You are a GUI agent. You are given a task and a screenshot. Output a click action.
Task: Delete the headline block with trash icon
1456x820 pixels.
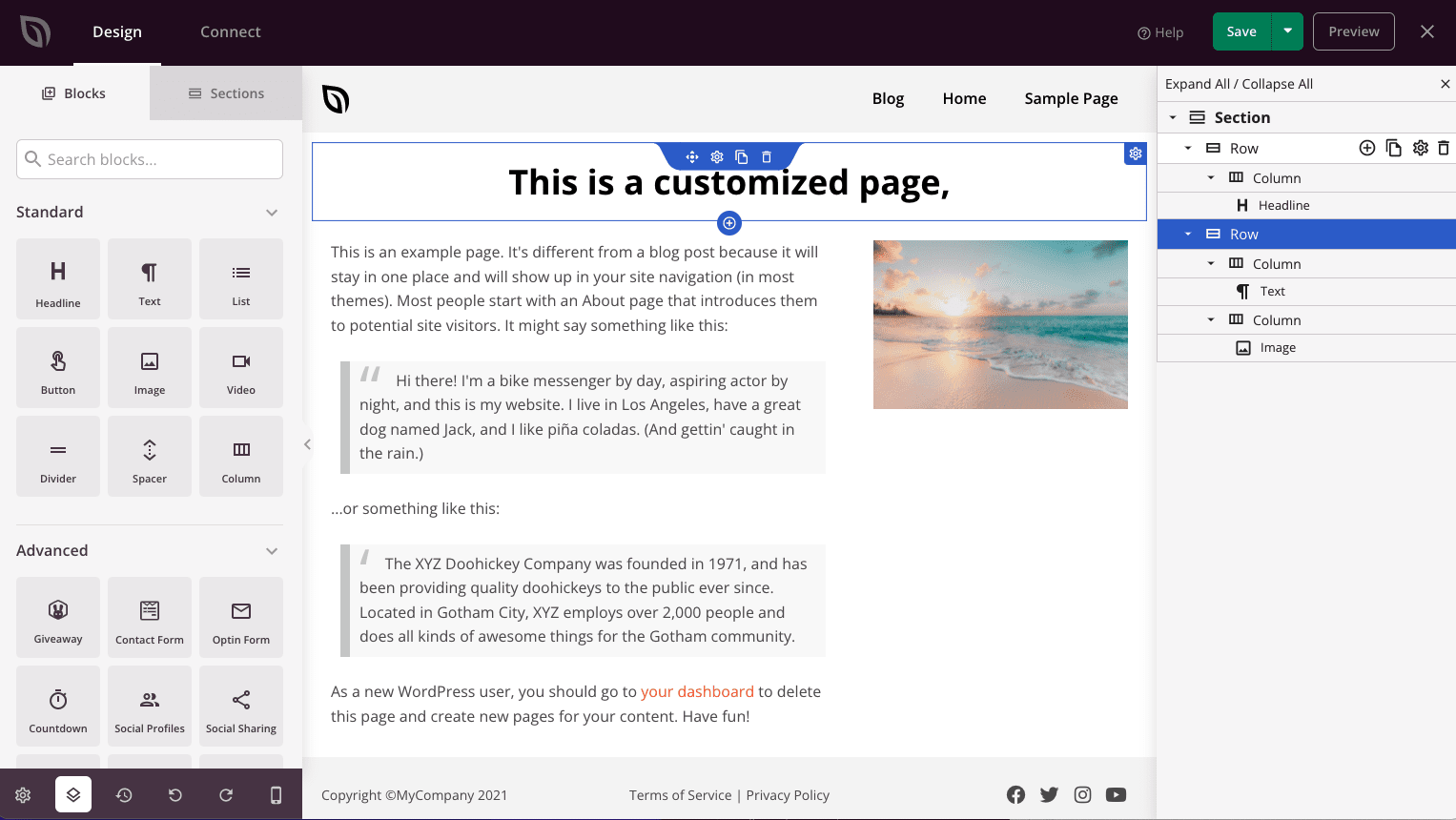tap(767, 155)
